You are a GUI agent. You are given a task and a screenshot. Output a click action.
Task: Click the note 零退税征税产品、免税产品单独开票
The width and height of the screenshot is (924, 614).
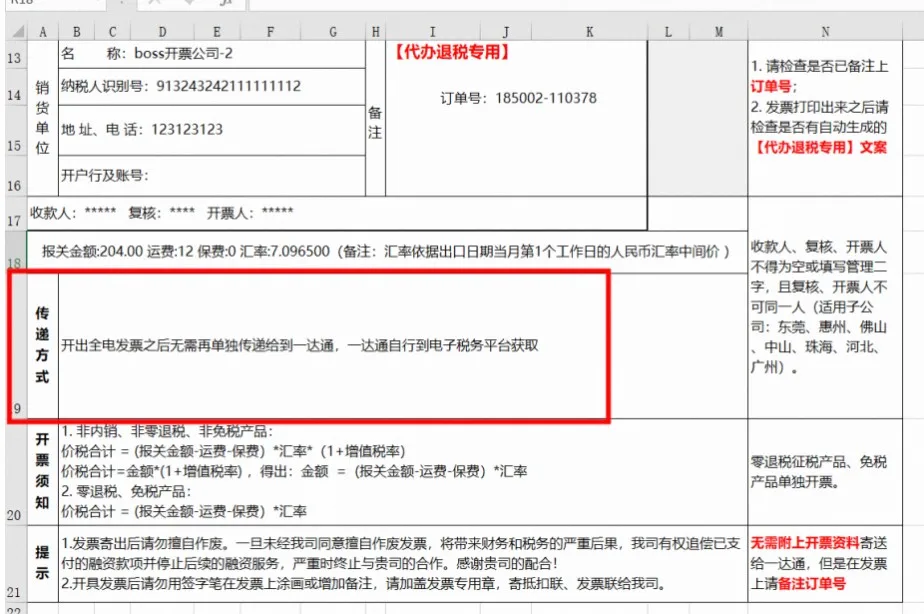coord(825,472)
